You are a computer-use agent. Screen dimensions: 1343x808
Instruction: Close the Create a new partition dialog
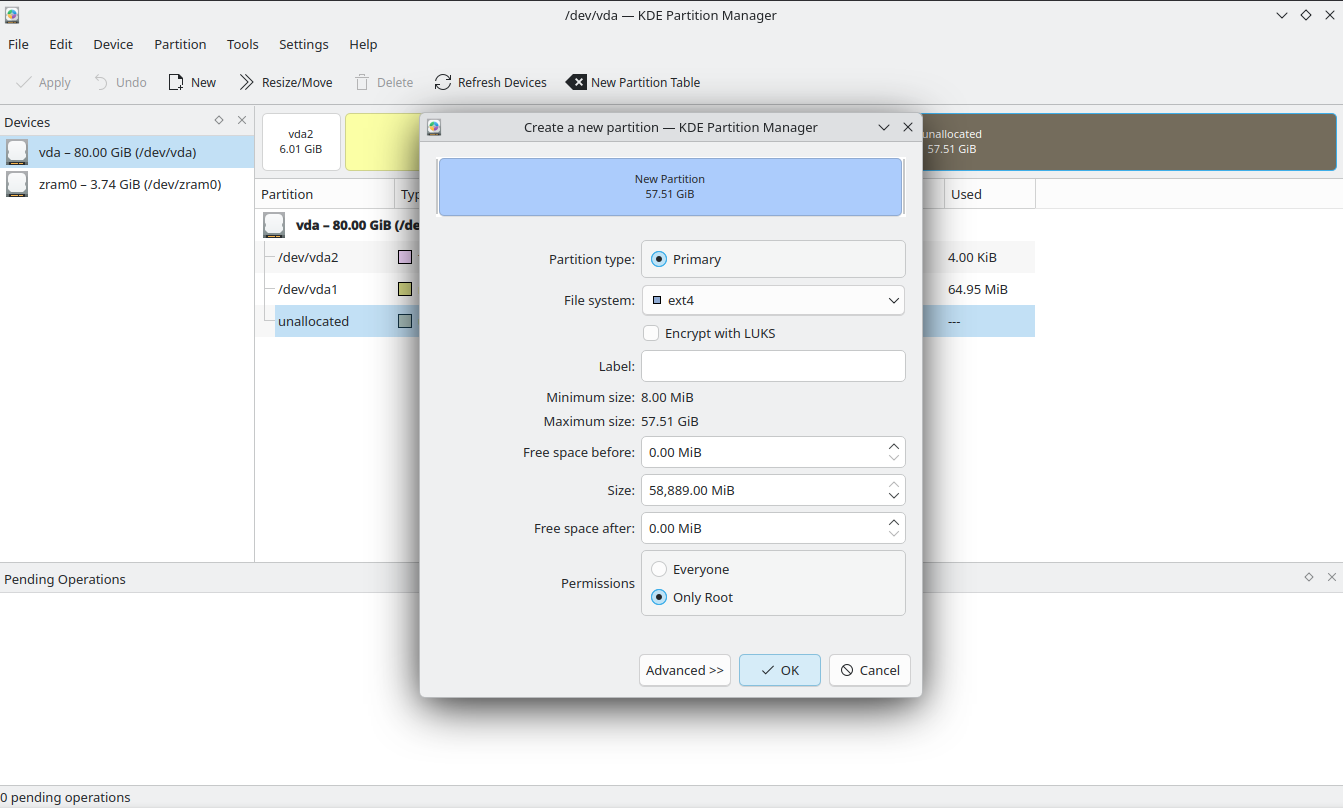[908, 127]
